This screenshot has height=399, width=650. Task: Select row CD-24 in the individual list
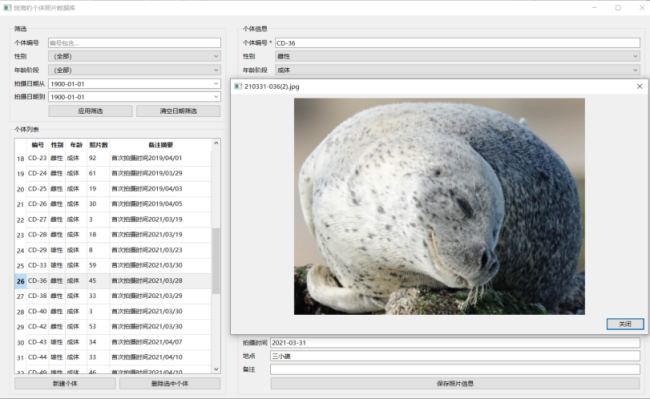pyautogui.click(x=119, y=173)
